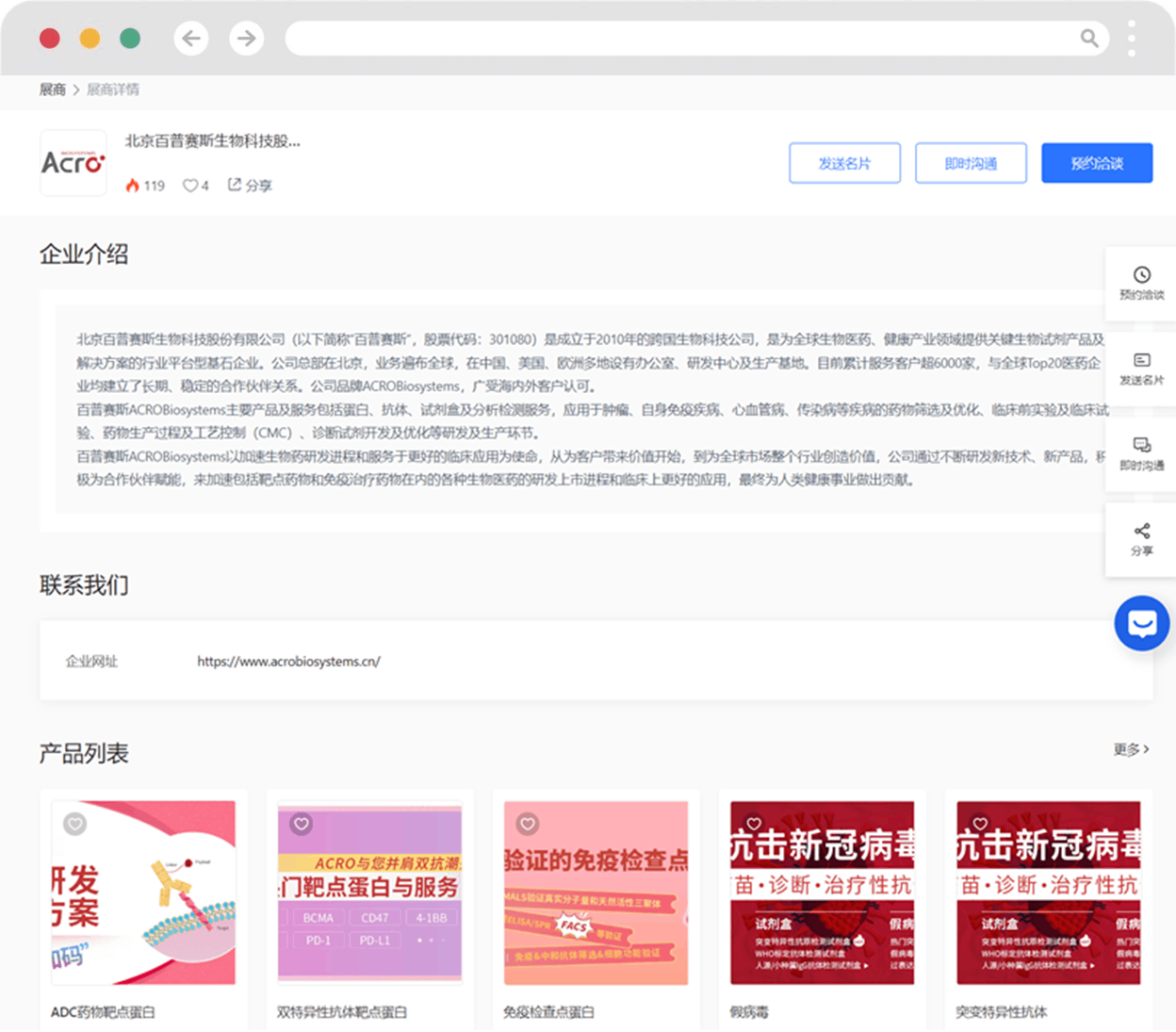Click the 双特异性抗体靶点蛋白 product title
1176x1032 pixels.
pos(342,1012)
